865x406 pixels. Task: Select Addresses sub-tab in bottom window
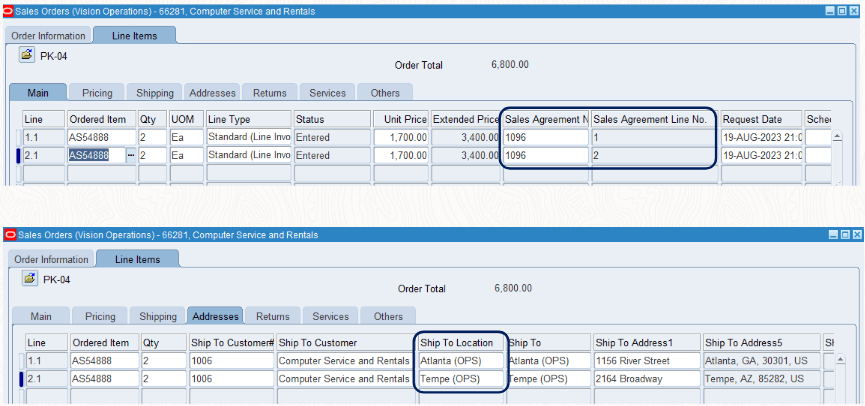pyautogui.click(x=215, y=317)
